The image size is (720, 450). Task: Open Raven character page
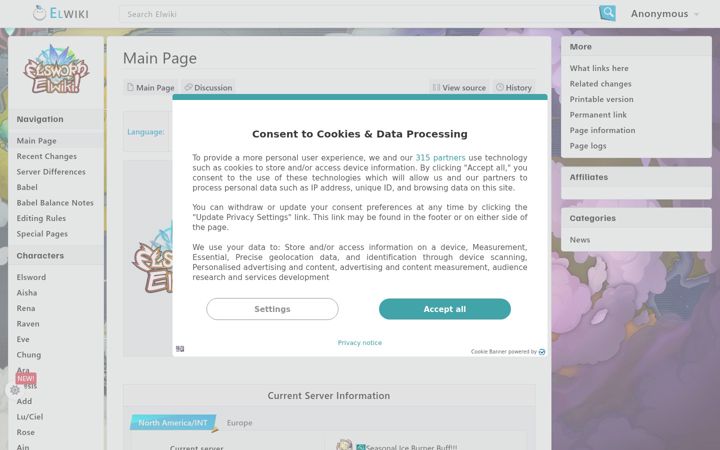tap(28, 324)
